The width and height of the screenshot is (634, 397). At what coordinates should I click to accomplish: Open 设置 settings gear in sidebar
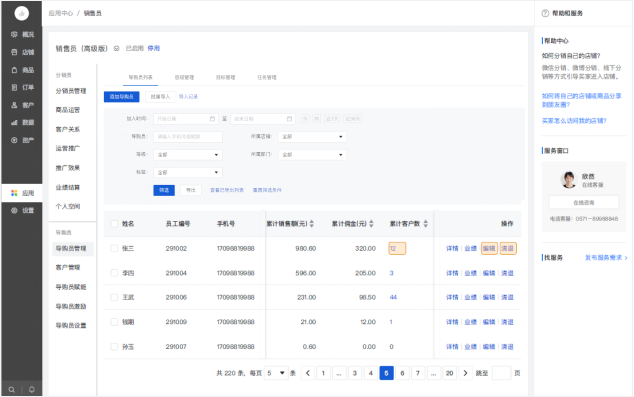tap(14, 210)
